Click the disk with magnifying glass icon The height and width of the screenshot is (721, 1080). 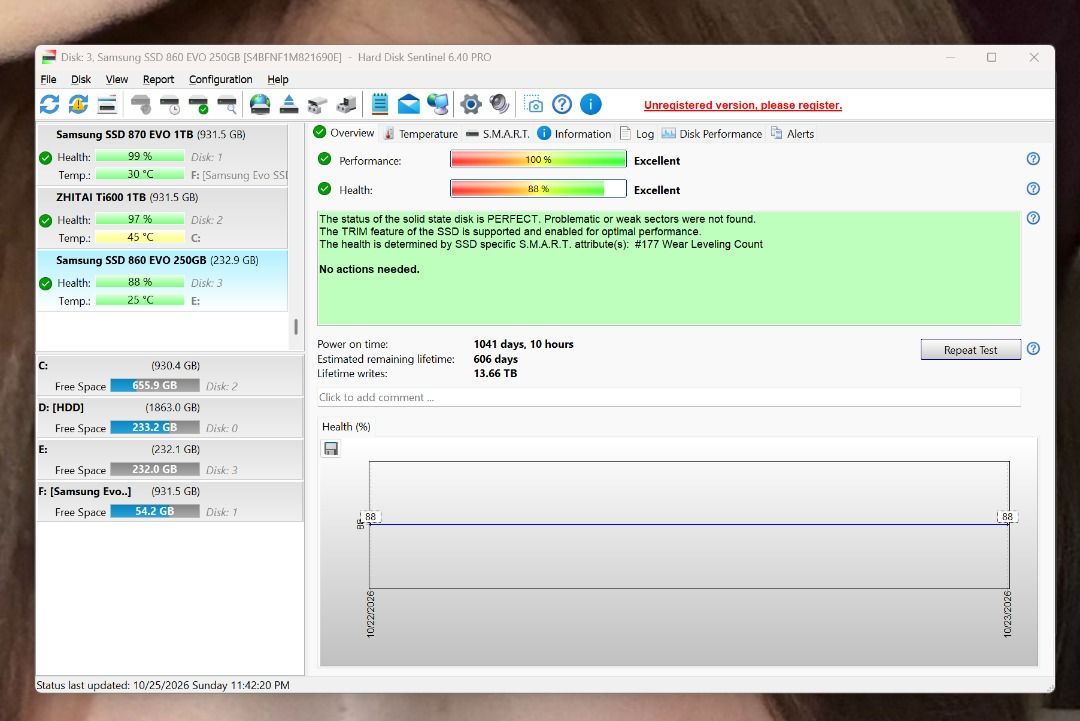[227, 105]
